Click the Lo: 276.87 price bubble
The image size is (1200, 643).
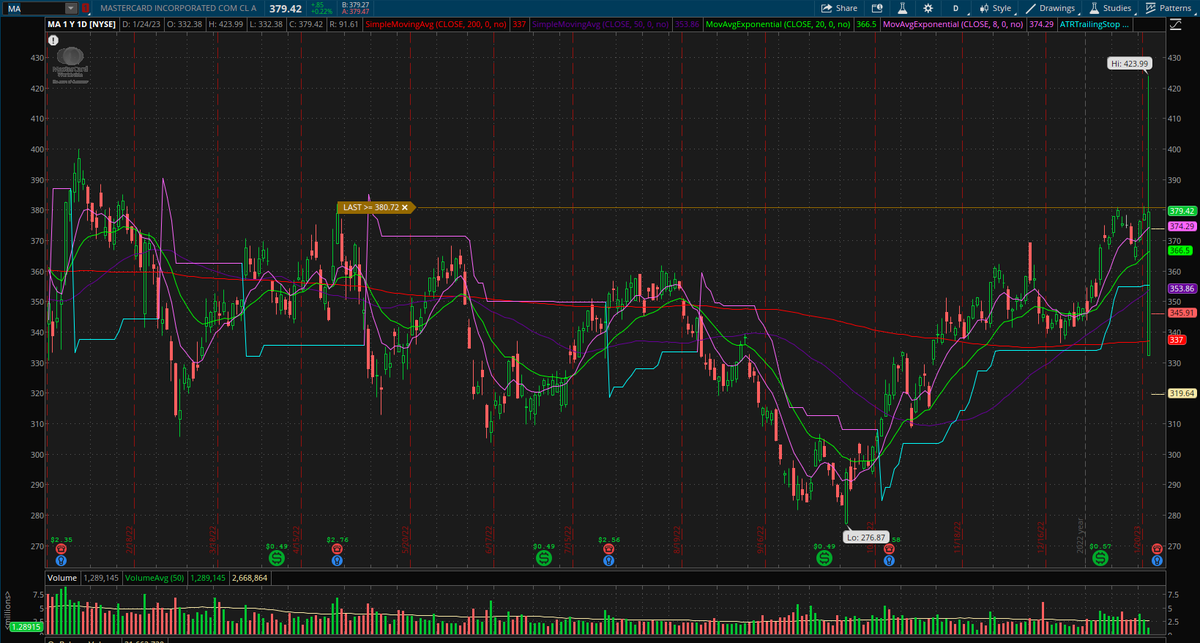pyautogui.click(x=864, y=537)
